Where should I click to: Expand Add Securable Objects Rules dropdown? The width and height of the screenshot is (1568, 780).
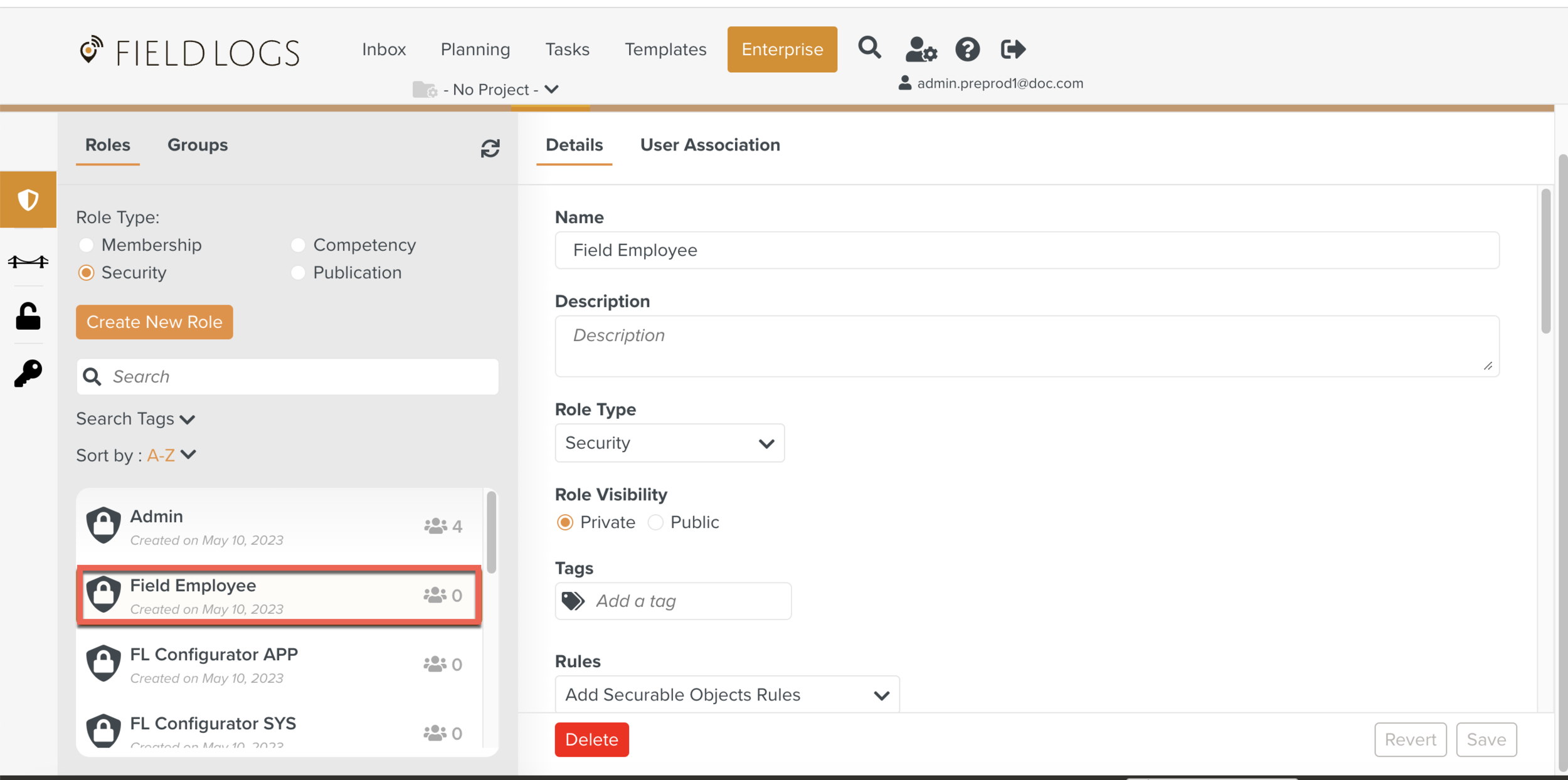point(727,695)
